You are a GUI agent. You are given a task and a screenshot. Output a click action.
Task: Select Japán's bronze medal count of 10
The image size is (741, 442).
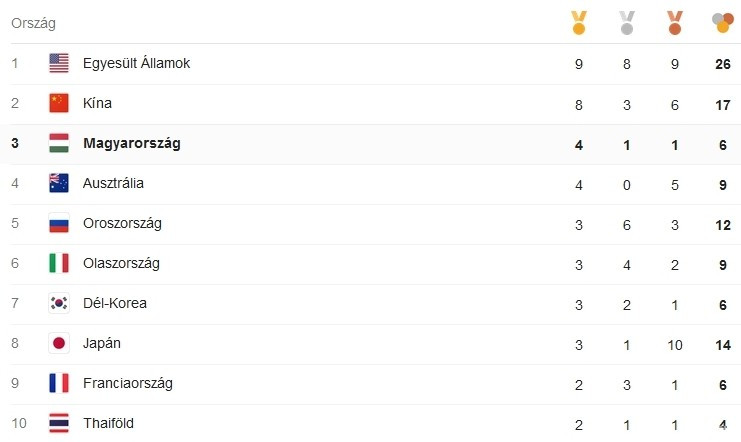coord(675,343)
